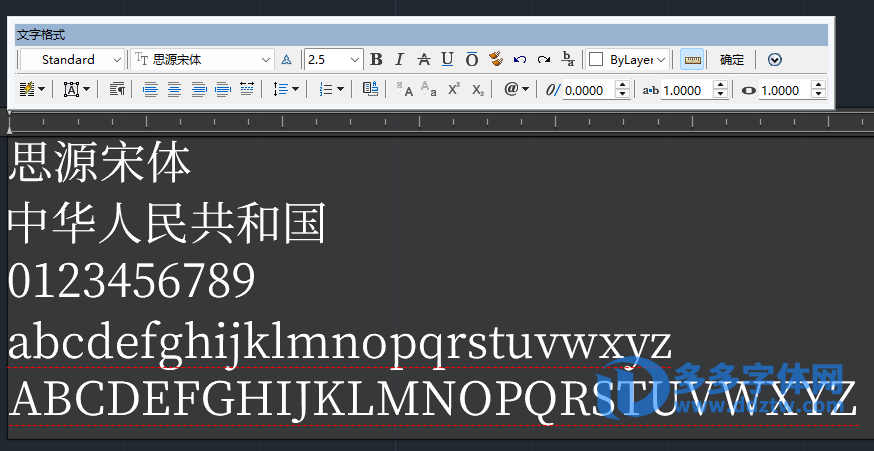Justify paragraph text
Screen dimensions: 874x451
point(223,89)
